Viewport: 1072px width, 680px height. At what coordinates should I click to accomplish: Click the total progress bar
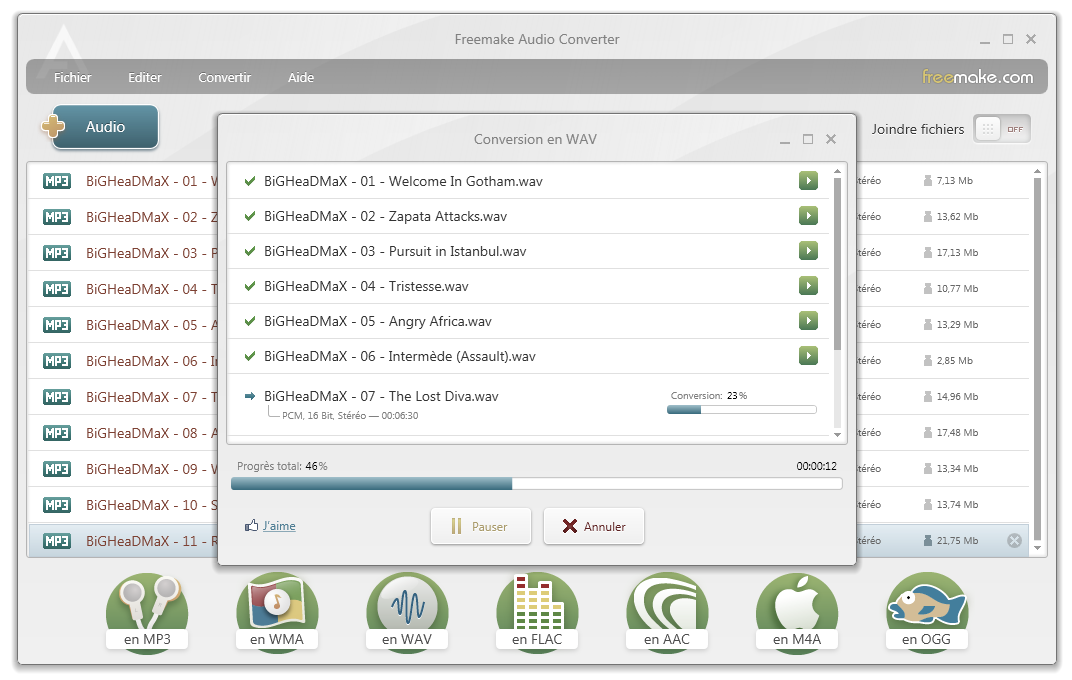[537, 484]
